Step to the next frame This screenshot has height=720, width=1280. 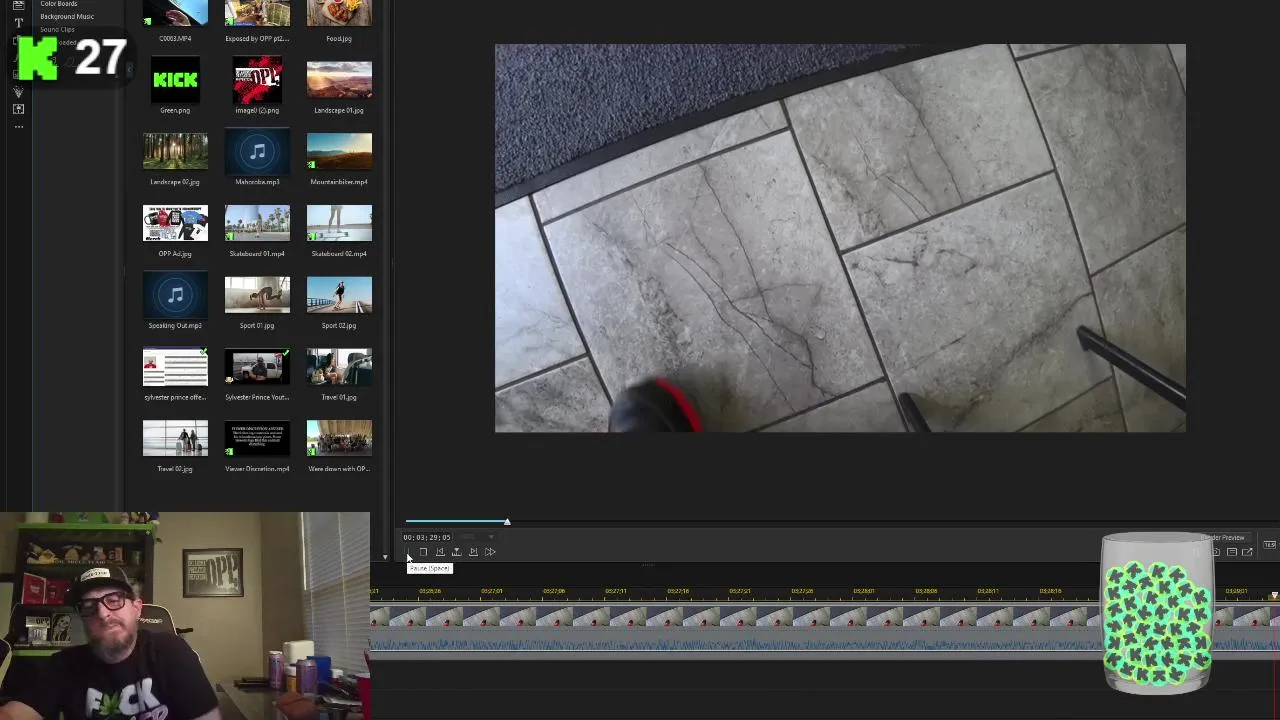473,551
